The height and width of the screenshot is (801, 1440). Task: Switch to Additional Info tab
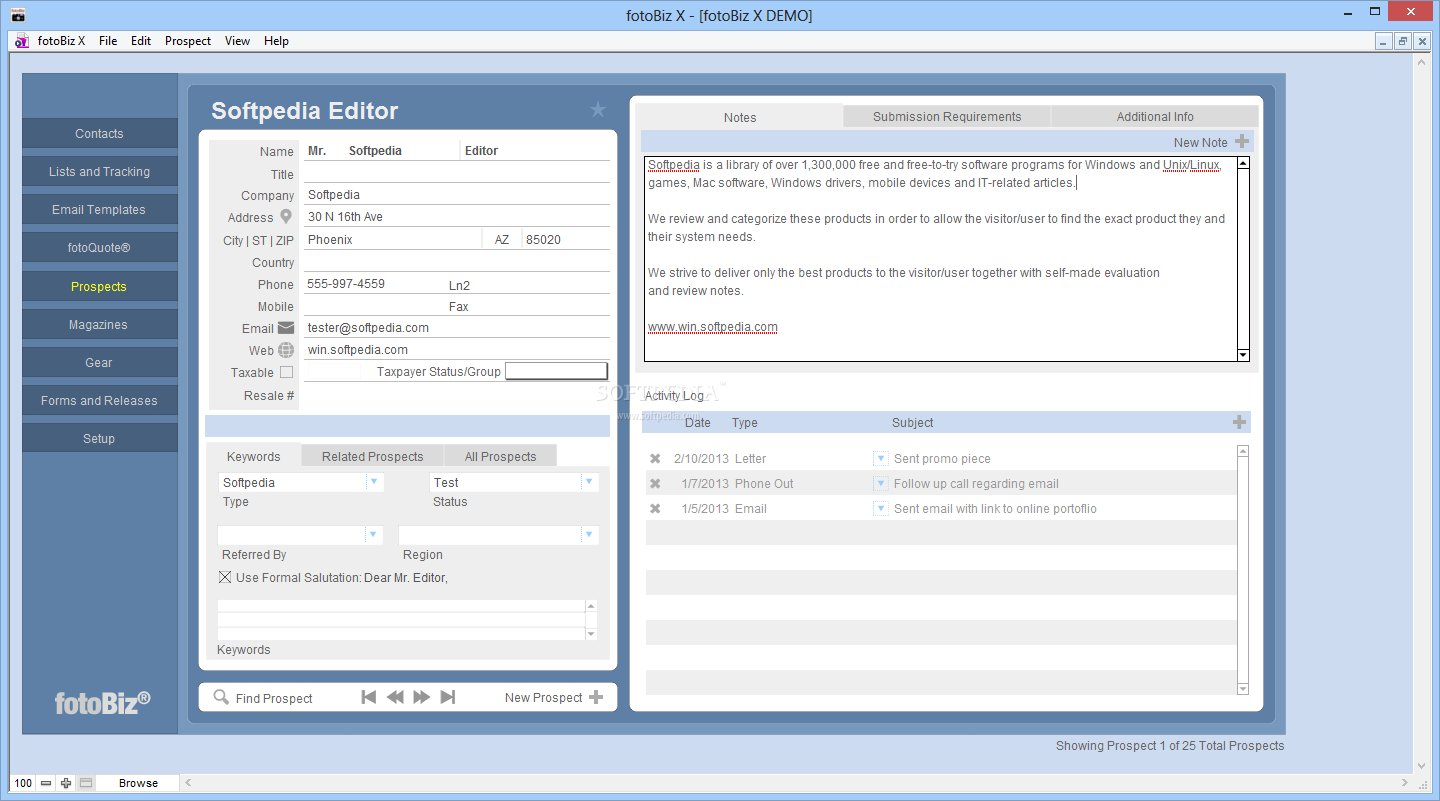[1155, 117]
